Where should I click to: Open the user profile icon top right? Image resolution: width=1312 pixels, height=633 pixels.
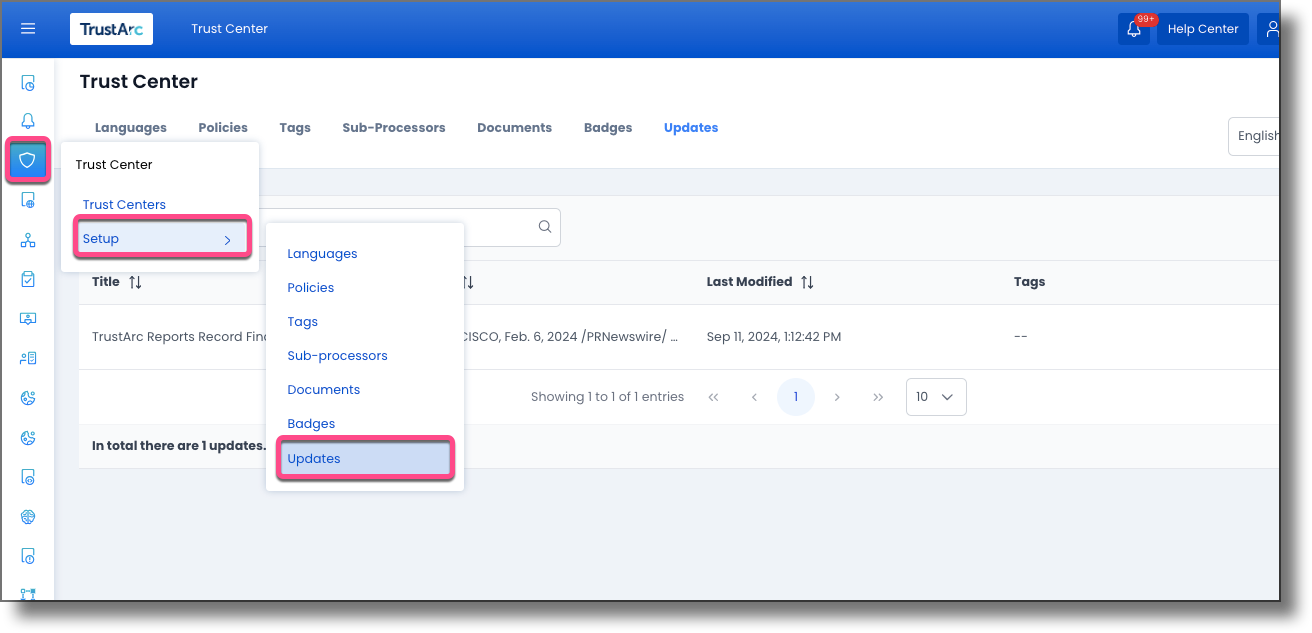pyautogui.click(x=1272, y=29)
